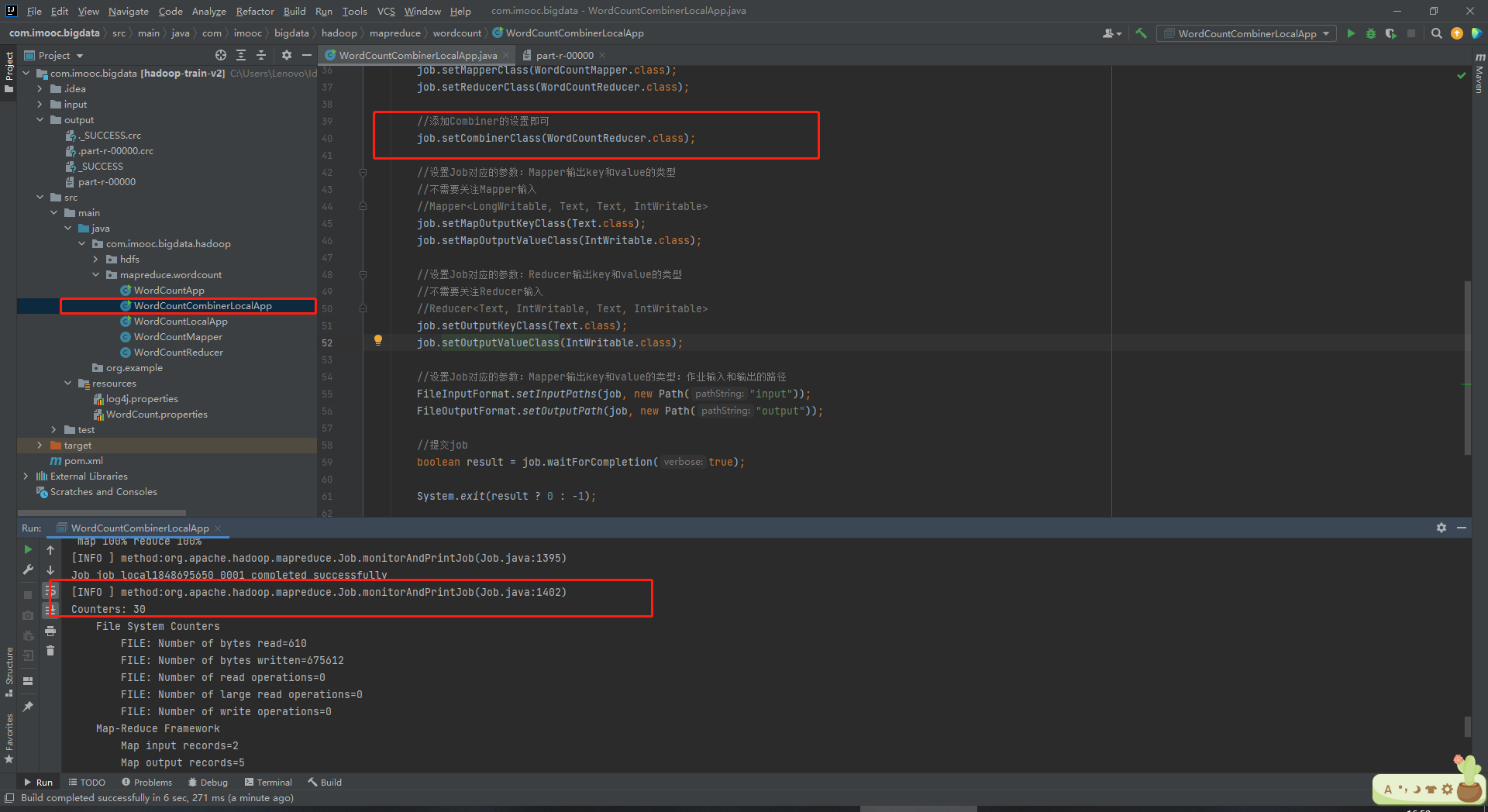Toggle the Maven tool window stripe
This screenshot has height=812, width=1488.
pos(1479,73)
